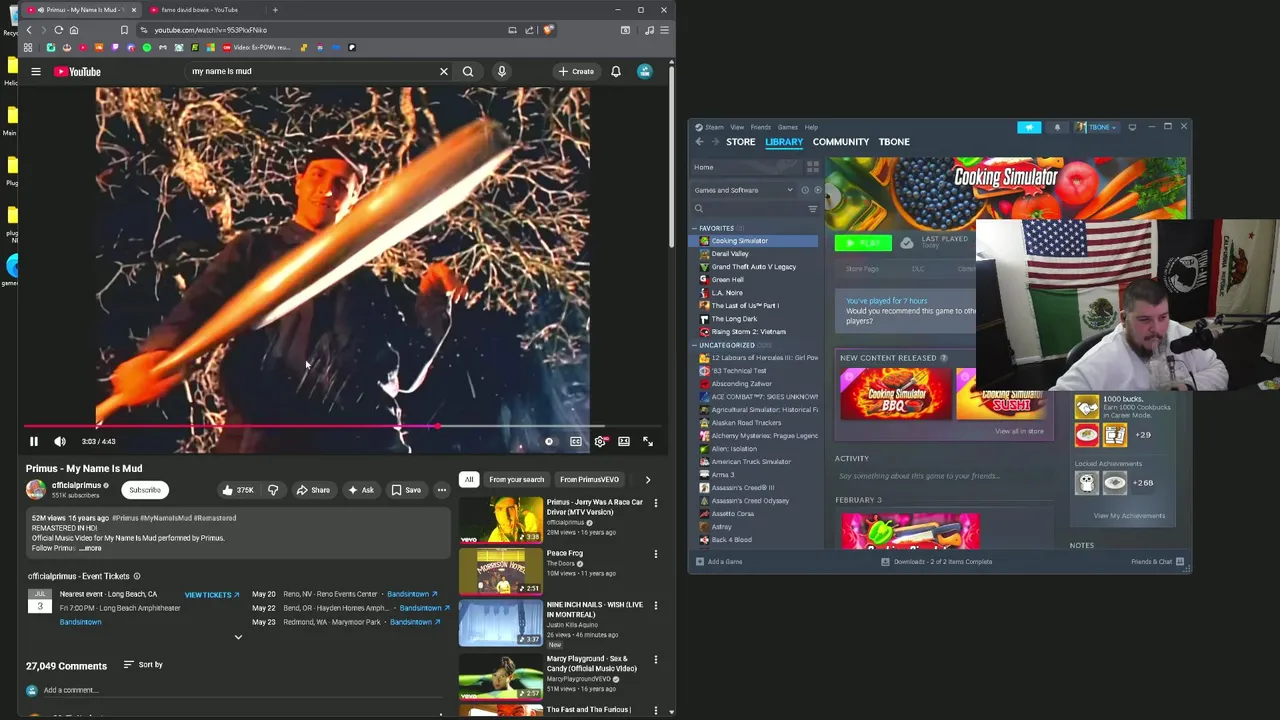Save the video to a playlist
Screen dimensions: 1280x720
click(x=406, y=490)
